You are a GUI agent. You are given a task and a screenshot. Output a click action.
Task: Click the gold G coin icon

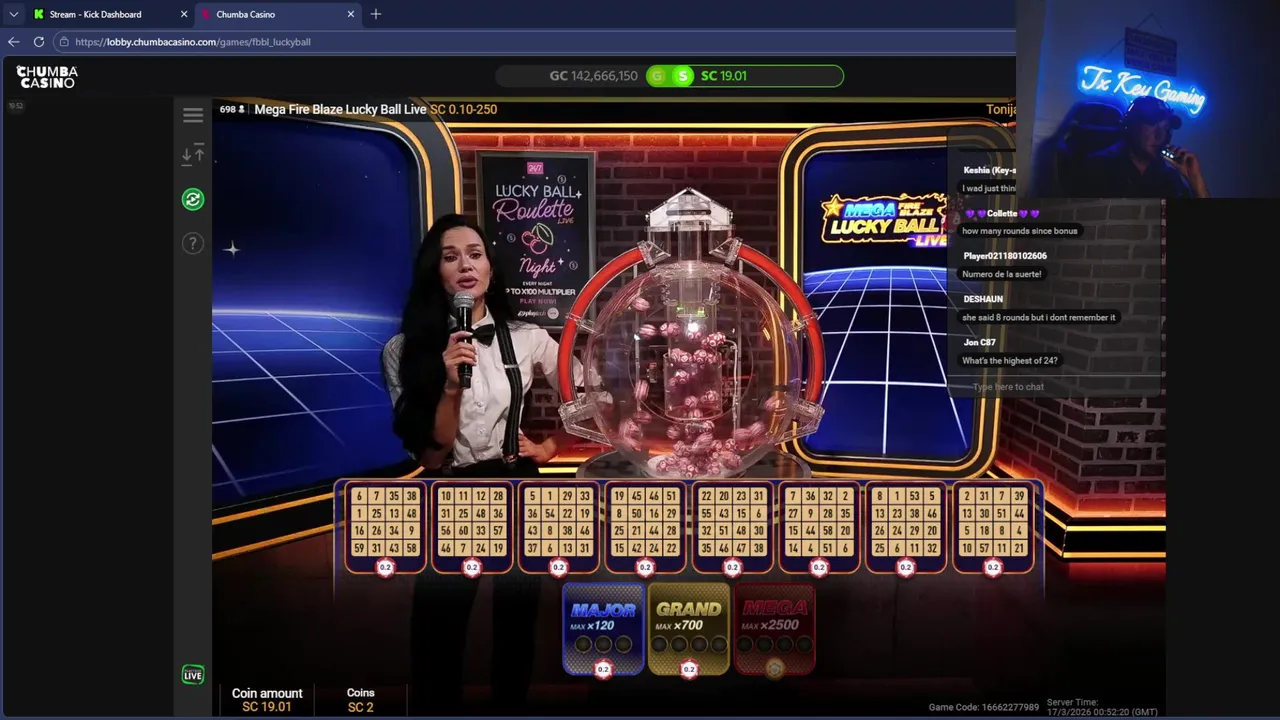pos(658,76)
